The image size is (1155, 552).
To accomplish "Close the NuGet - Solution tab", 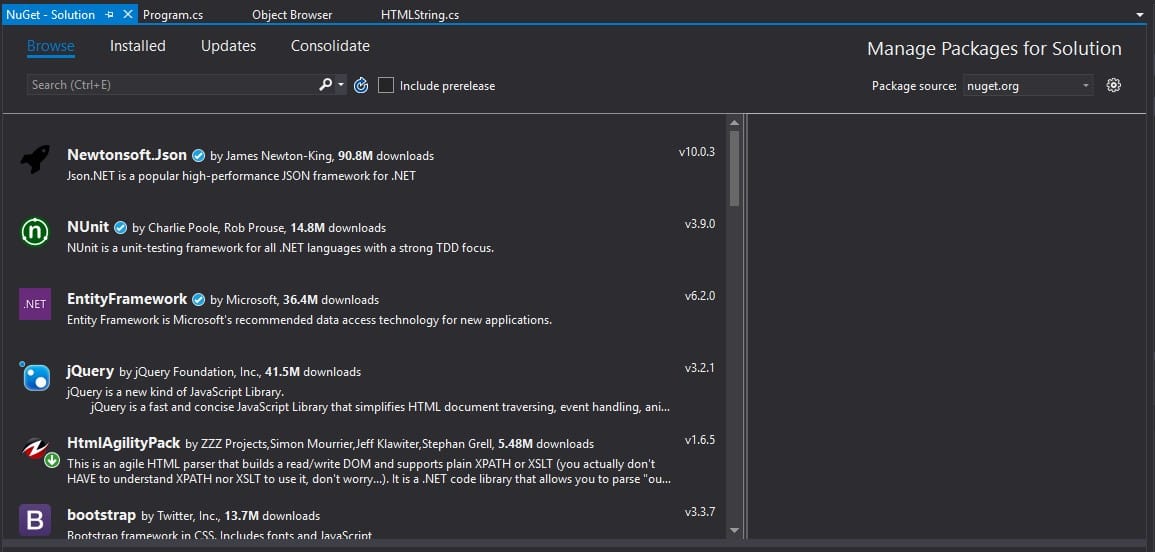I will pos(128,14).
